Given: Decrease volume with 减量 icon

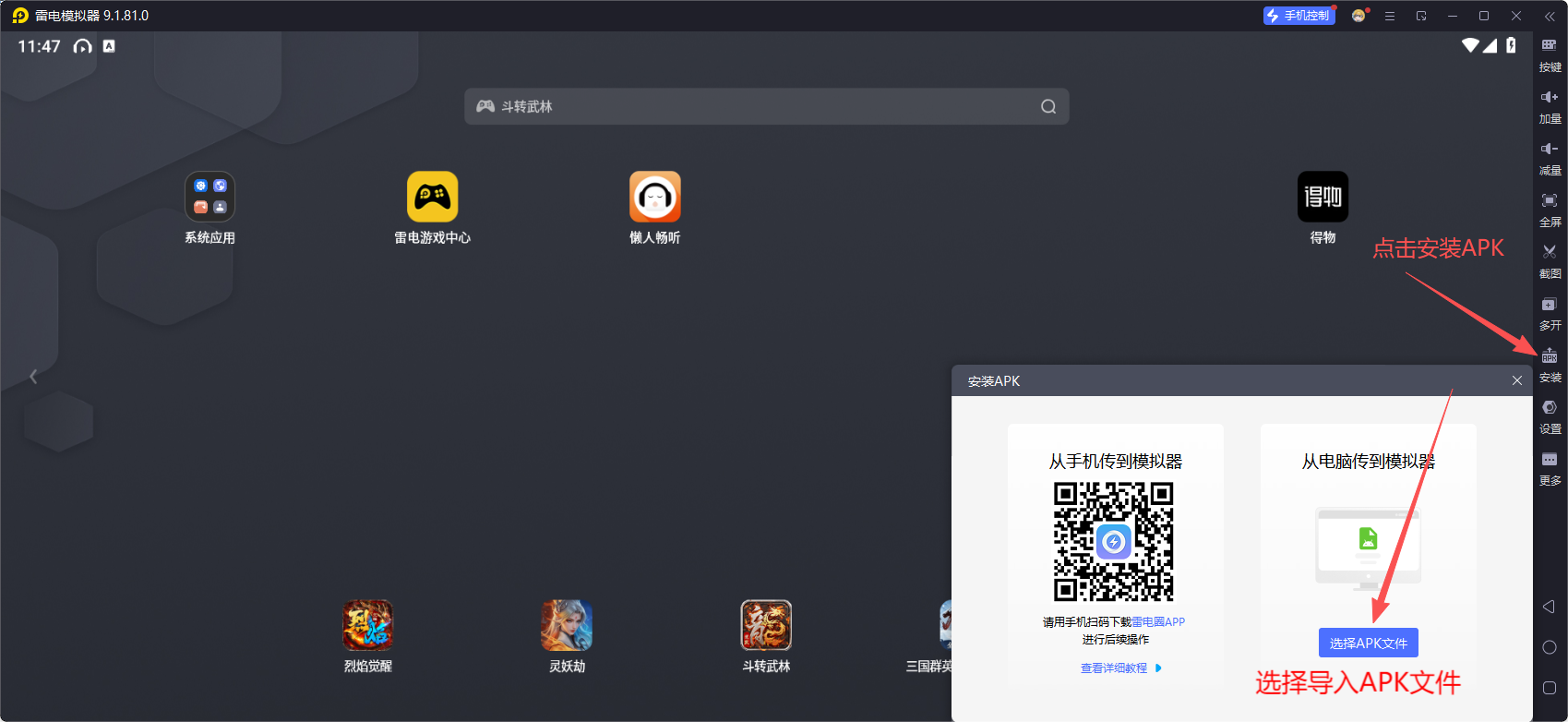Looking at the screenshot, I should pyautogui.click(x=1550, y=157).
